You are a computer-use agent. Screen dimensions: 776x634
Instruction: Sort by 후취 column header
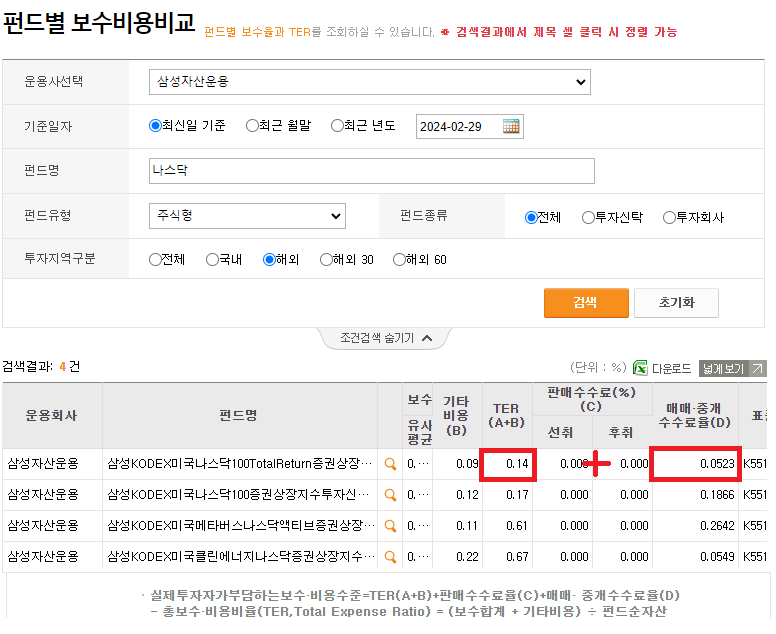622,432
